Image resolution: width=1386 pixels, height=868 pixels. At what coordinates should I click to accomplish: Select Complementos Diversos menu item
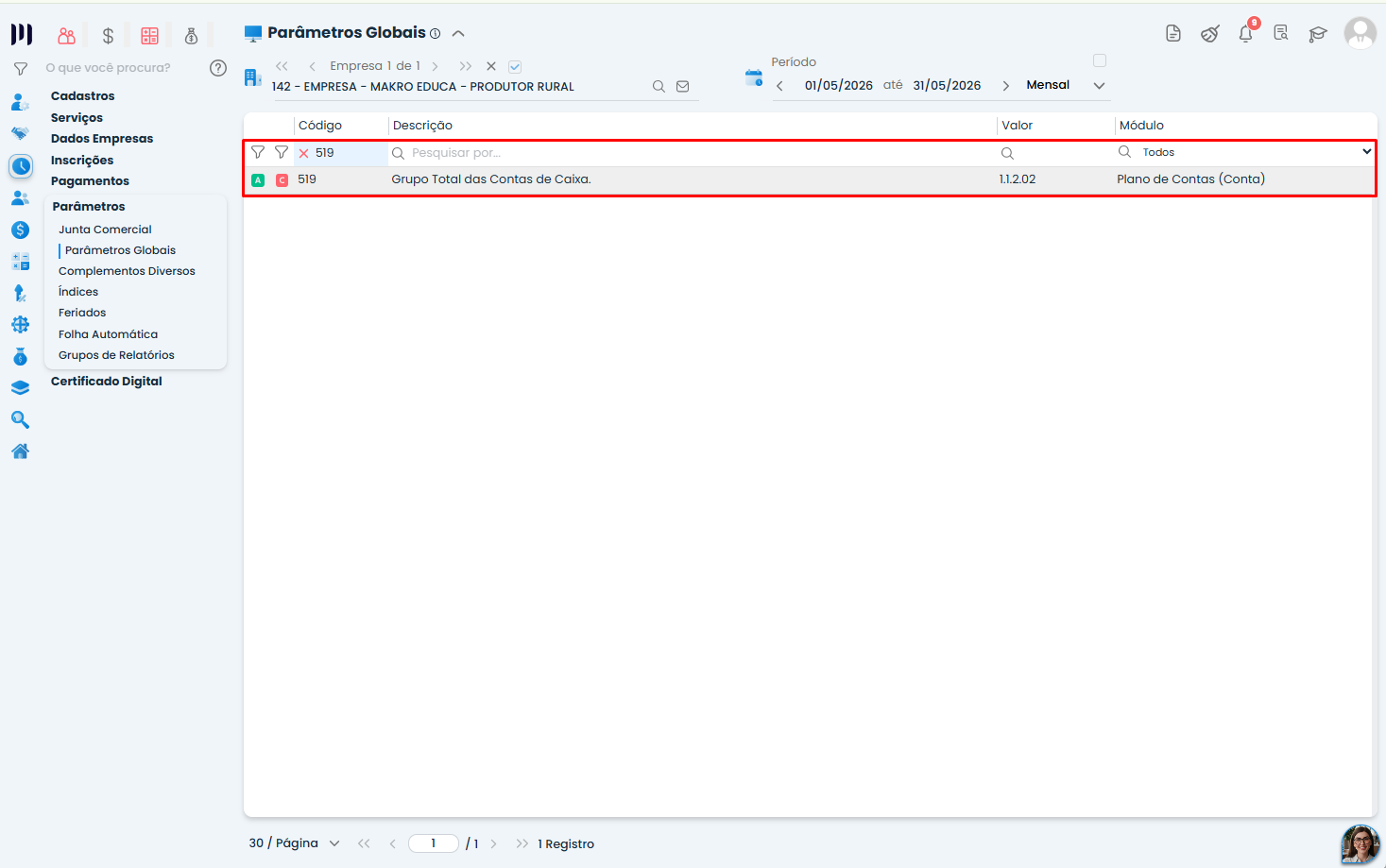point(127,271)
